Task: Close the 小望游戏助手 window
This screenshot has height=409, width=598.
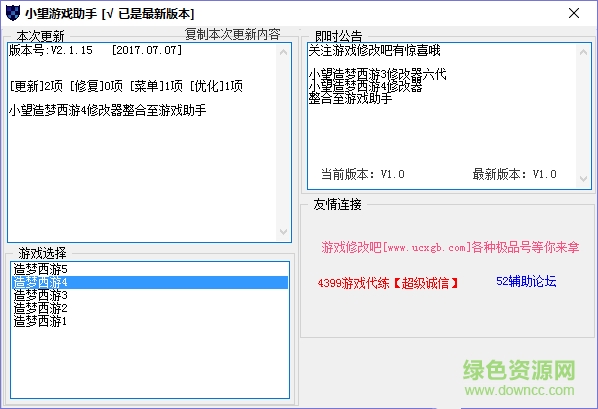Action: pyautogui.click(x=574, y=13)
